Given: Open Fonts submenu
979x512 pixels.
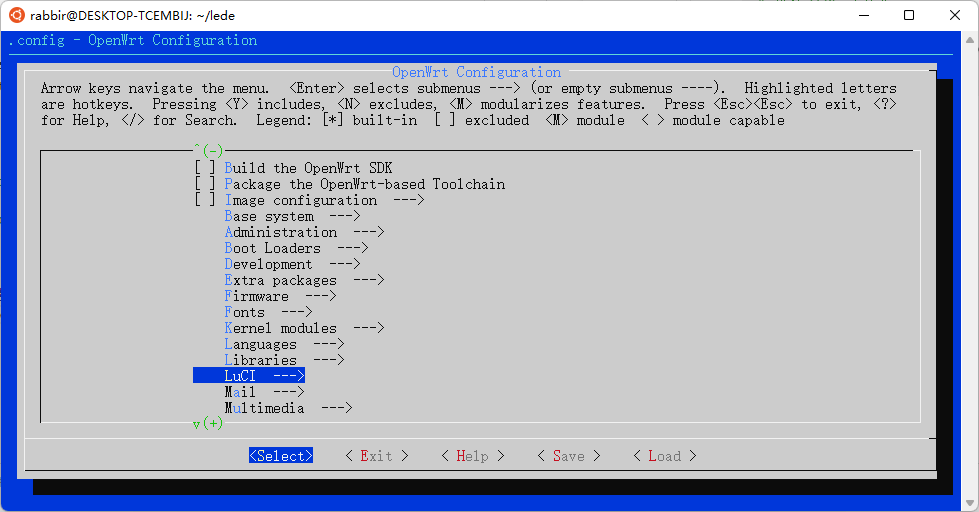Looking at the screenshot, I should click(x=268, y=312).
